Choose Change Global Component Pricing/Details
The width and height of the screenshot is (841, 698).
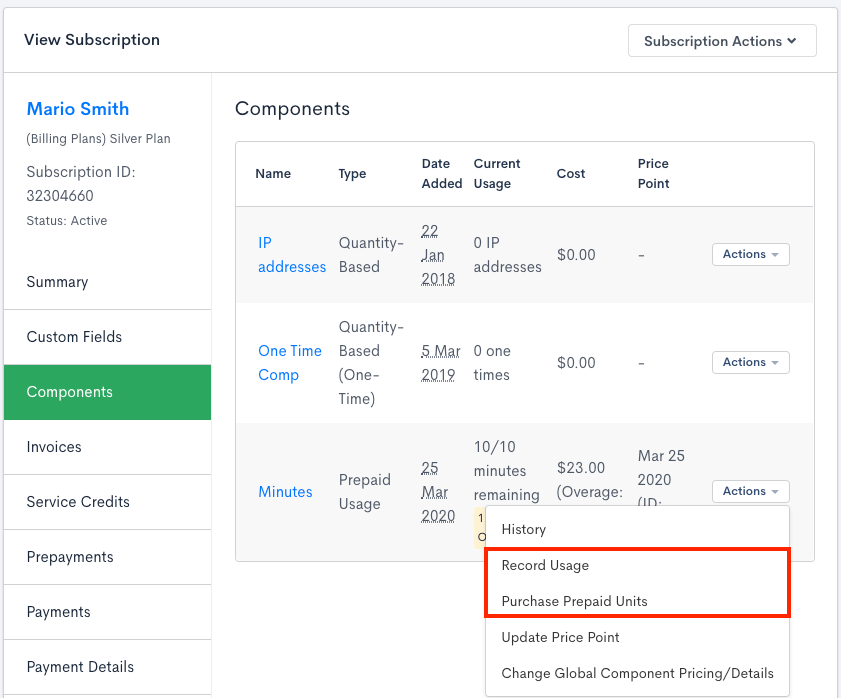[637, 673]
